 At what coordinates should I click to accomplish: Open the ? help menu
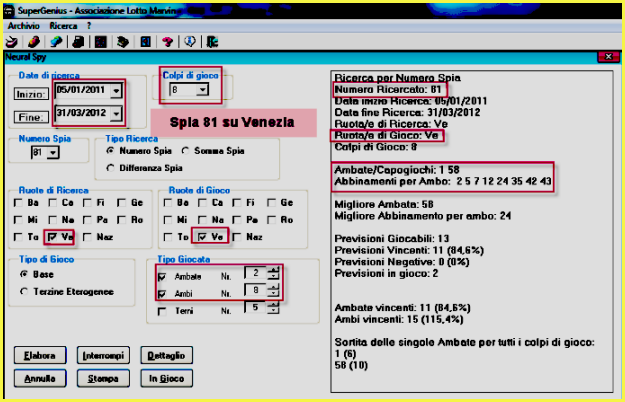tap(89, 26)
